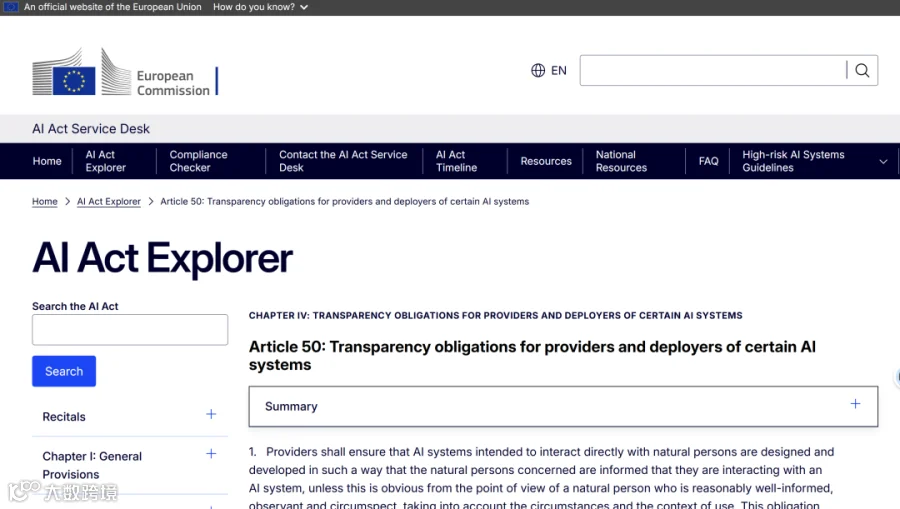Screen dimensions: 900x509
Task: Click the AI Act Explorer breadcrumb link
Action: point(108,201)
